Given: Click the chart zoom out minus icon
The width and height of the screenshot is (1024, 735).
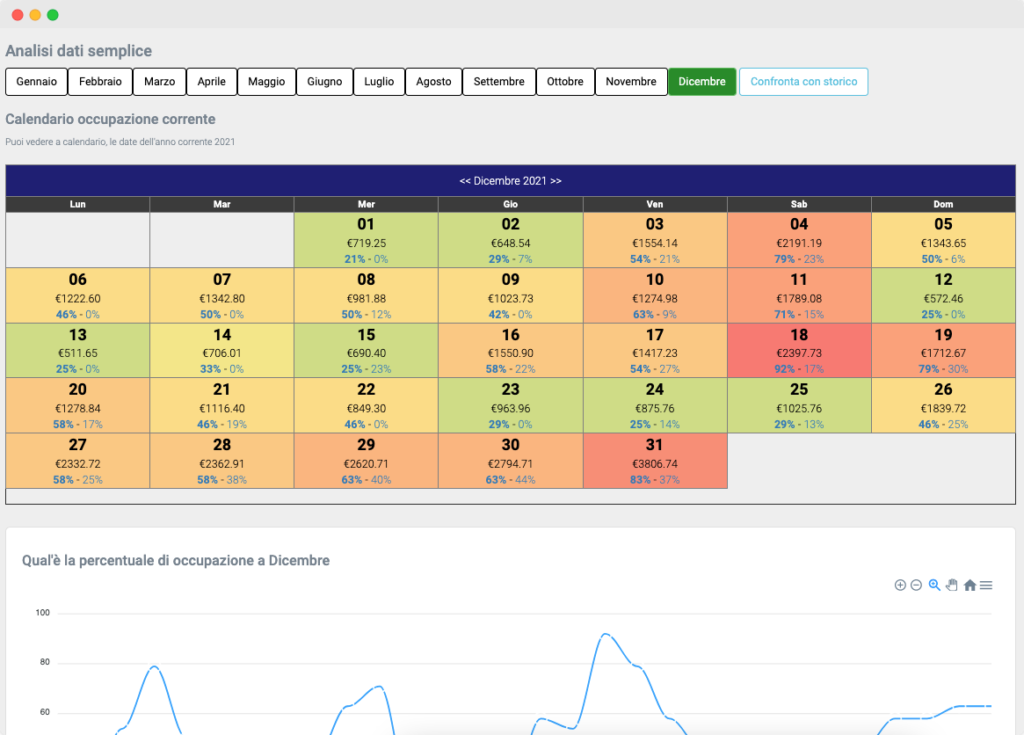Looking at the screenshot, I should 916,585.
